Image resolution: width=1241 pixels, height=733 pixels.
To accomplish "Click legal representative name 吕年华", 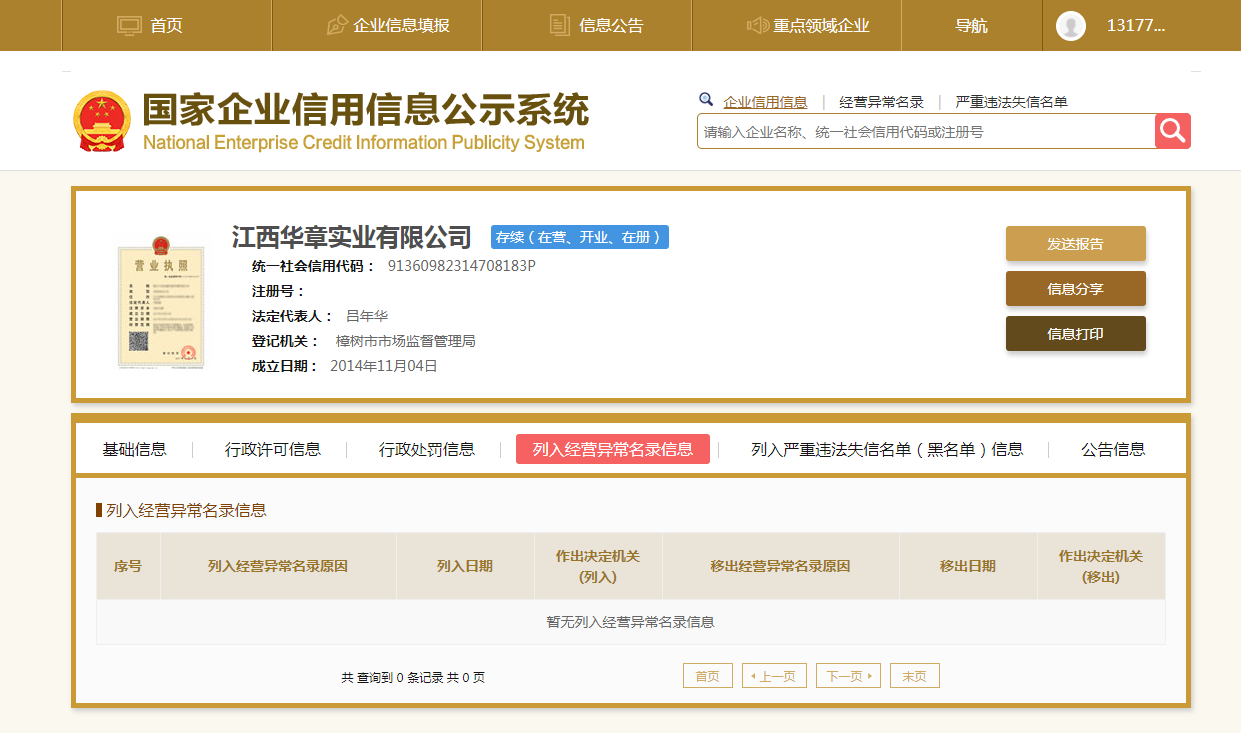I will [x=367, y=316].
